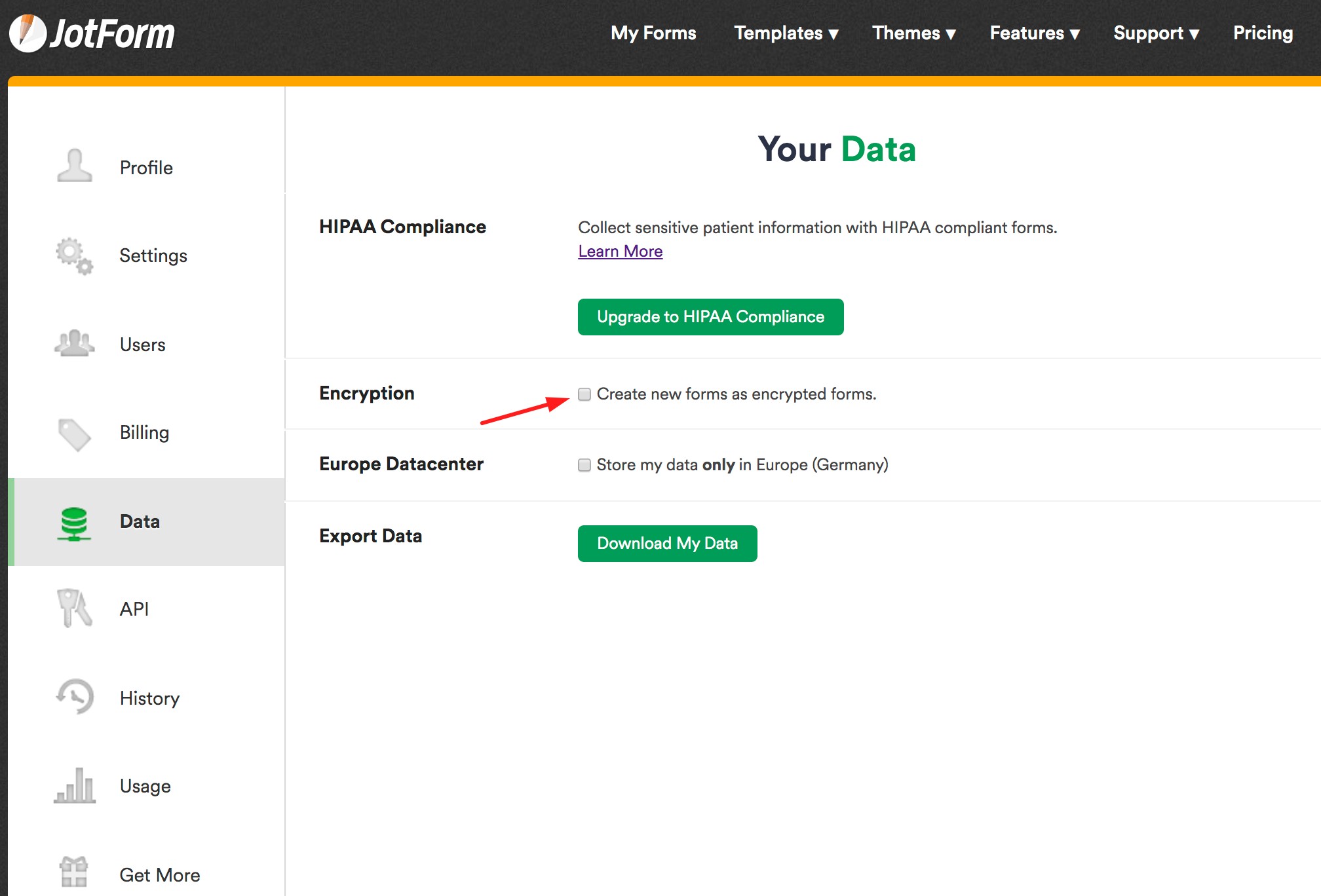Click the Get More gift icon
This screenshot has height=896, width=1321.
pyautogui.click(x=73, y=872)
